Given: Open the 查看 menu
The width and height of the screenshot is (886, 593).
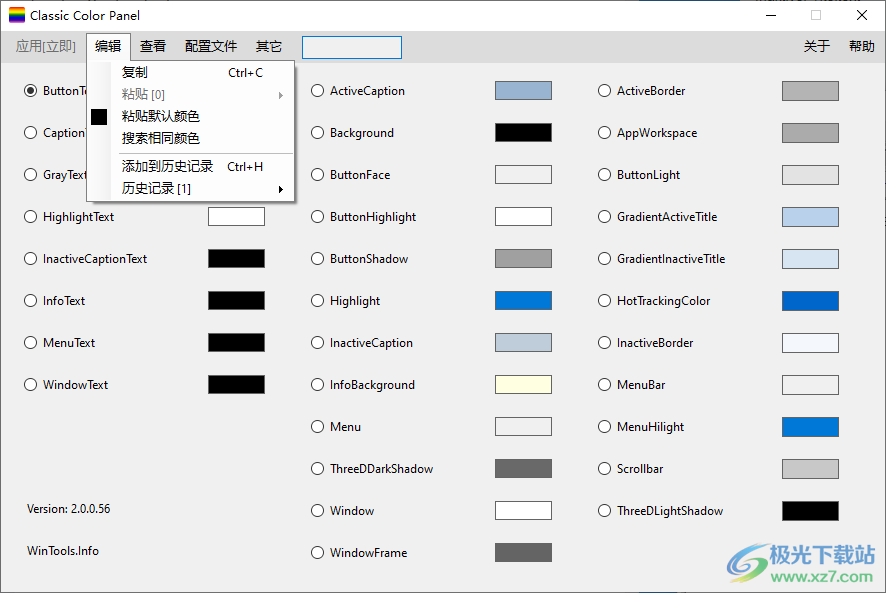Looking at the screenshot, I should tap(153, 46).
